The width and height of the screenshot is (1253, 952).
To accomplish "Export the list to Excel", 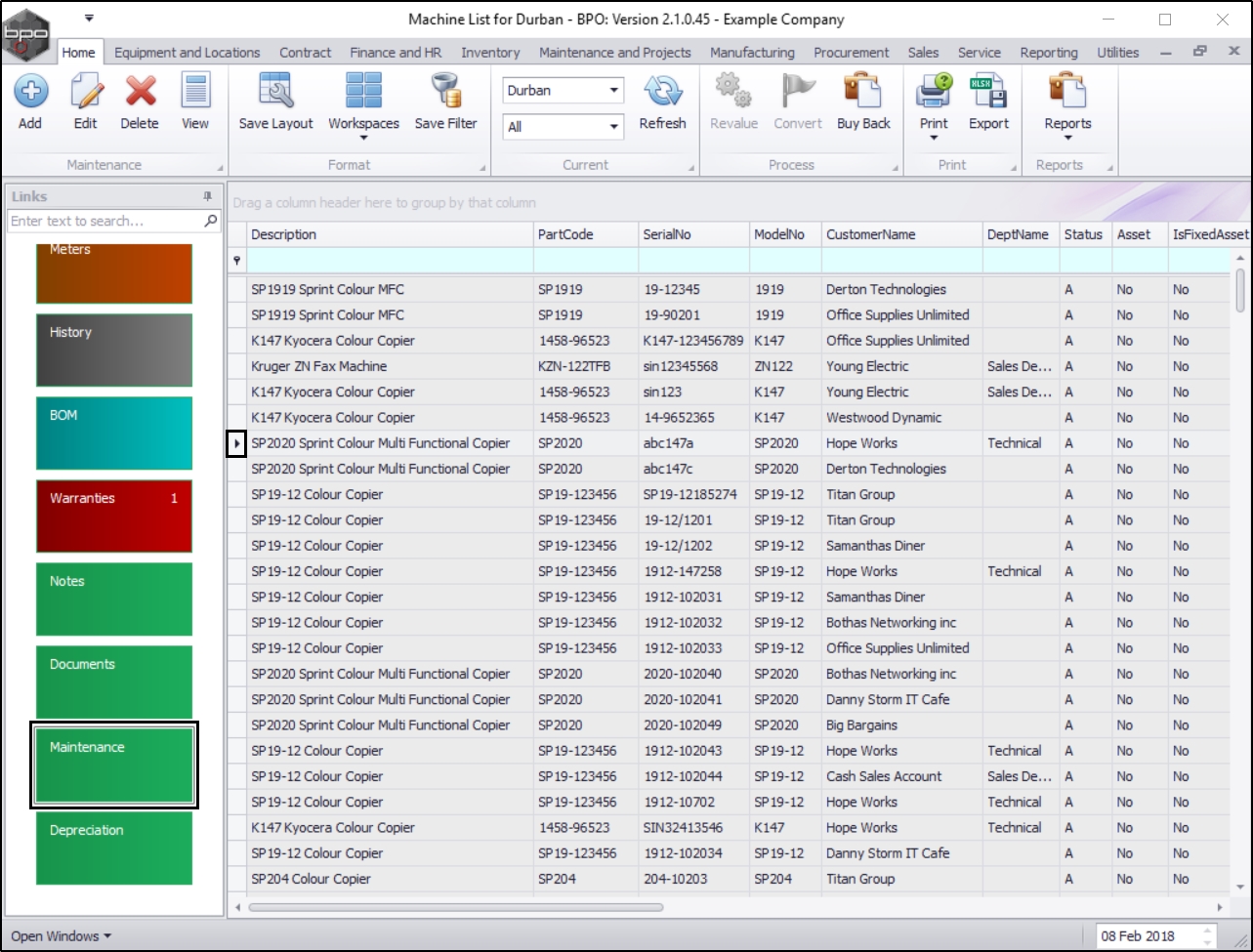I will coord(988,93).
